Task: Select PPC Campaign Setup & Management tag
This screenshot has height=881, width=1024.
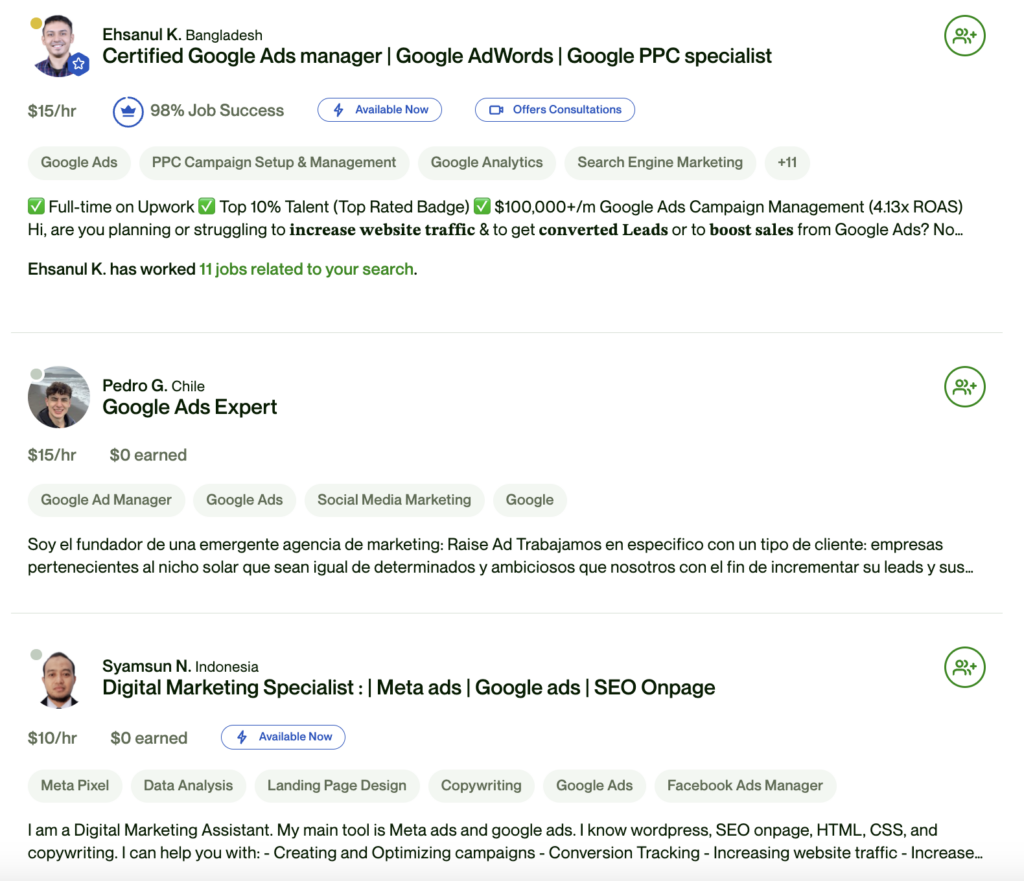Action: [x=274, y=163]
